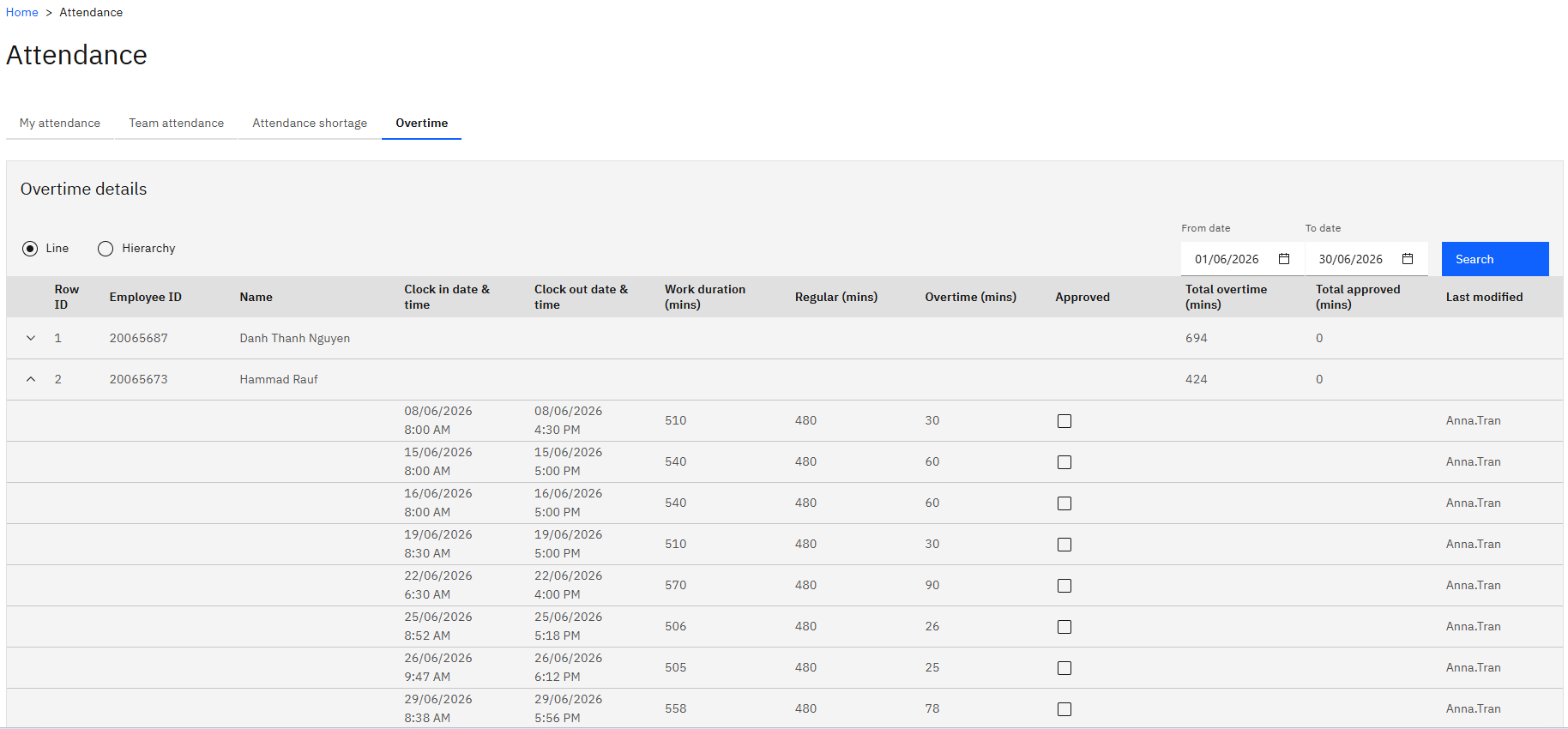Click employee ID 20065687
The height and width of the screenshot is (729, 1568).
coord(139,338)
